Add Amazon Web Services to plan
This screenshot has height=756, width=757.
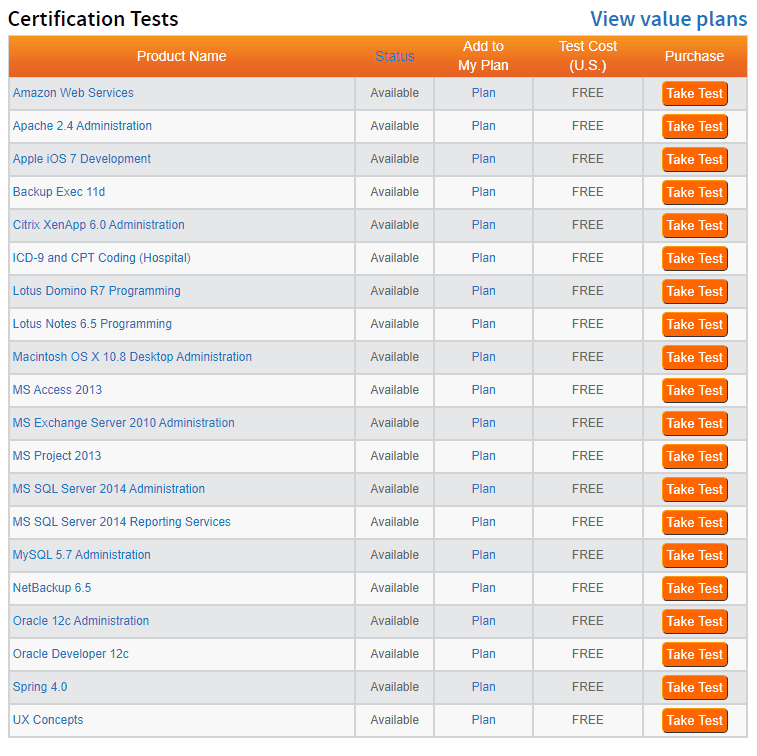coord(483,93)
